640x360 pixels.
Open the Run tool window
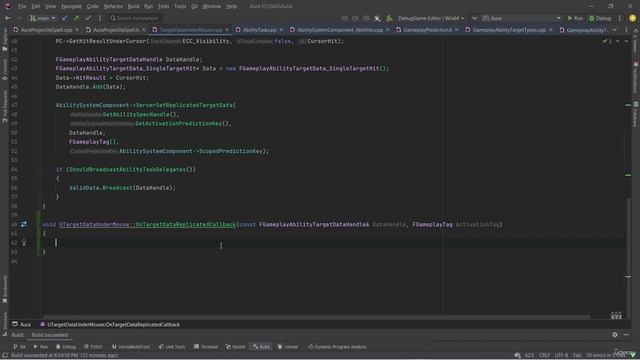(x=40, y=347)
